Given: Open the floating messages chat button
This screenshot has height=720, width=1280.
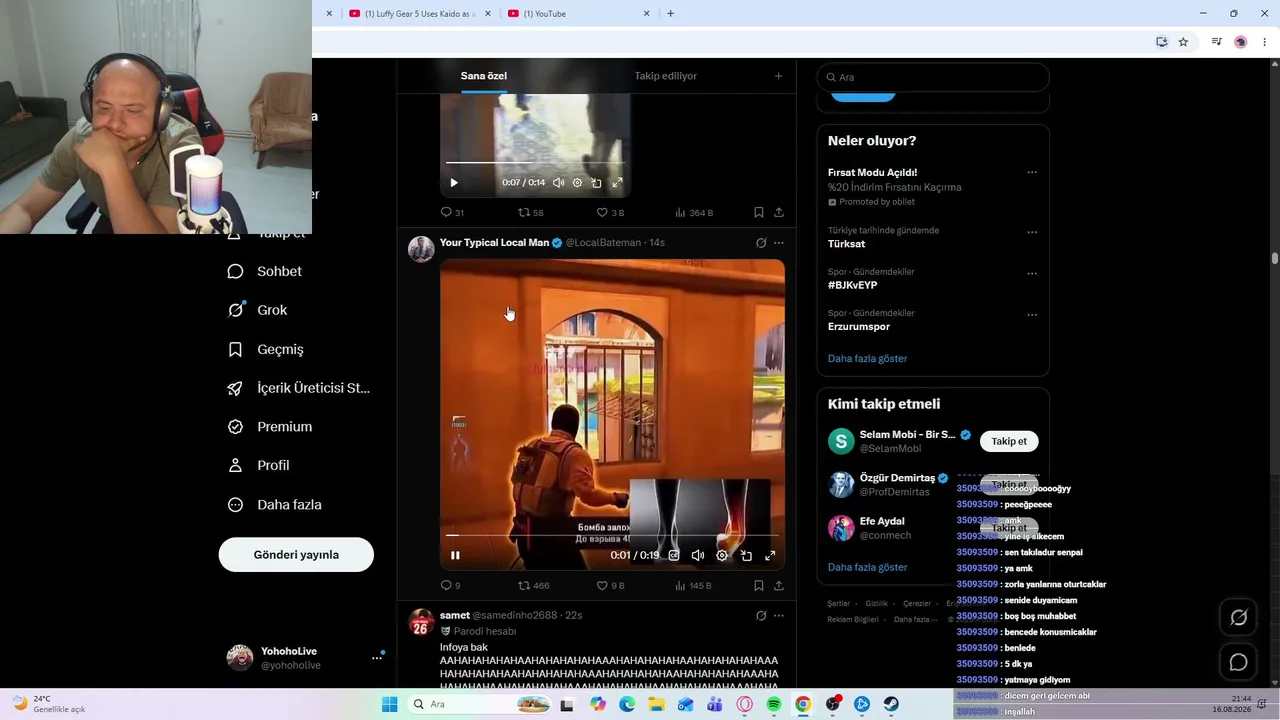Looking at the screenshot, I should (x=1238, y=662).
